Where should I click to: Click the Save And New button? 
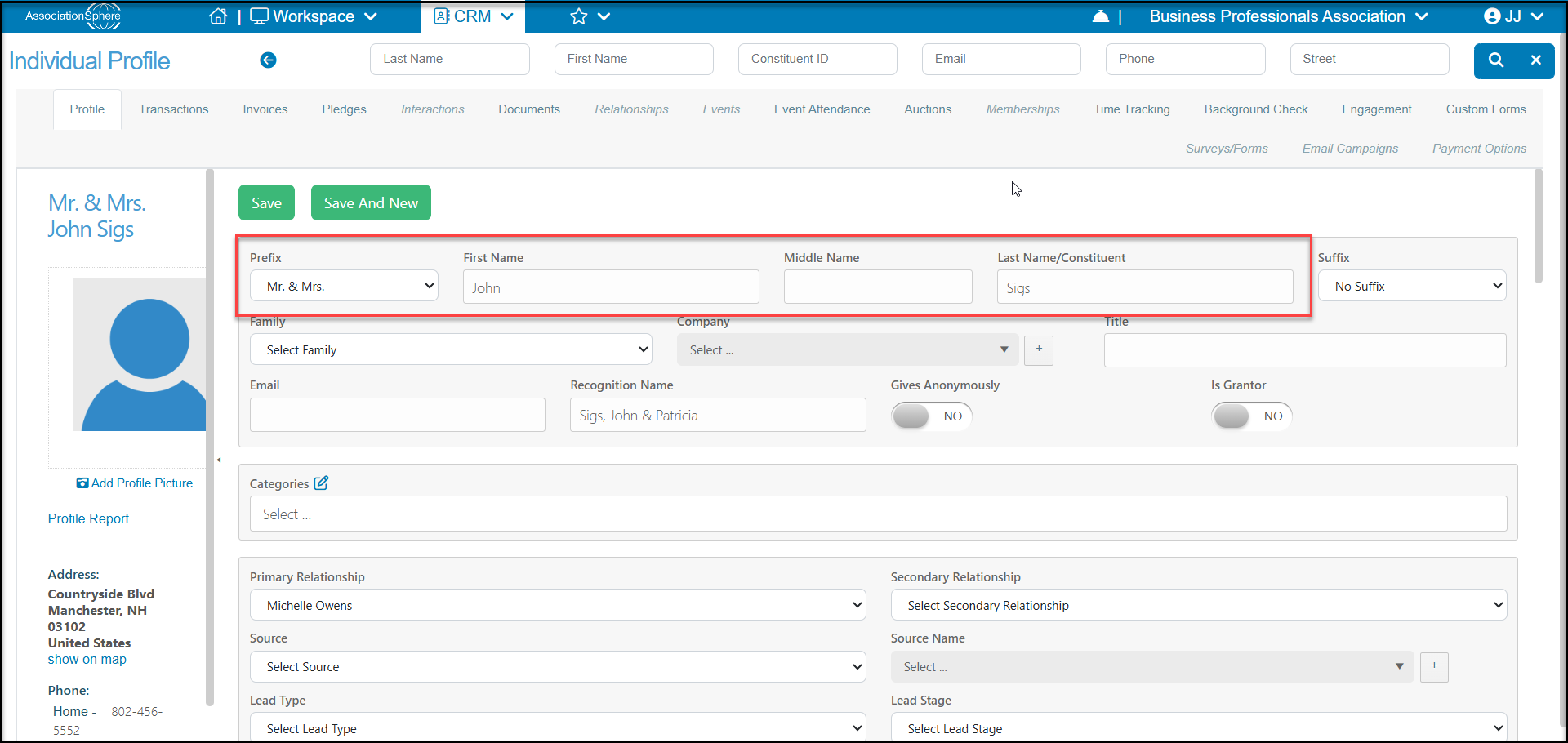pyautogui.click(x=371, y=202)
